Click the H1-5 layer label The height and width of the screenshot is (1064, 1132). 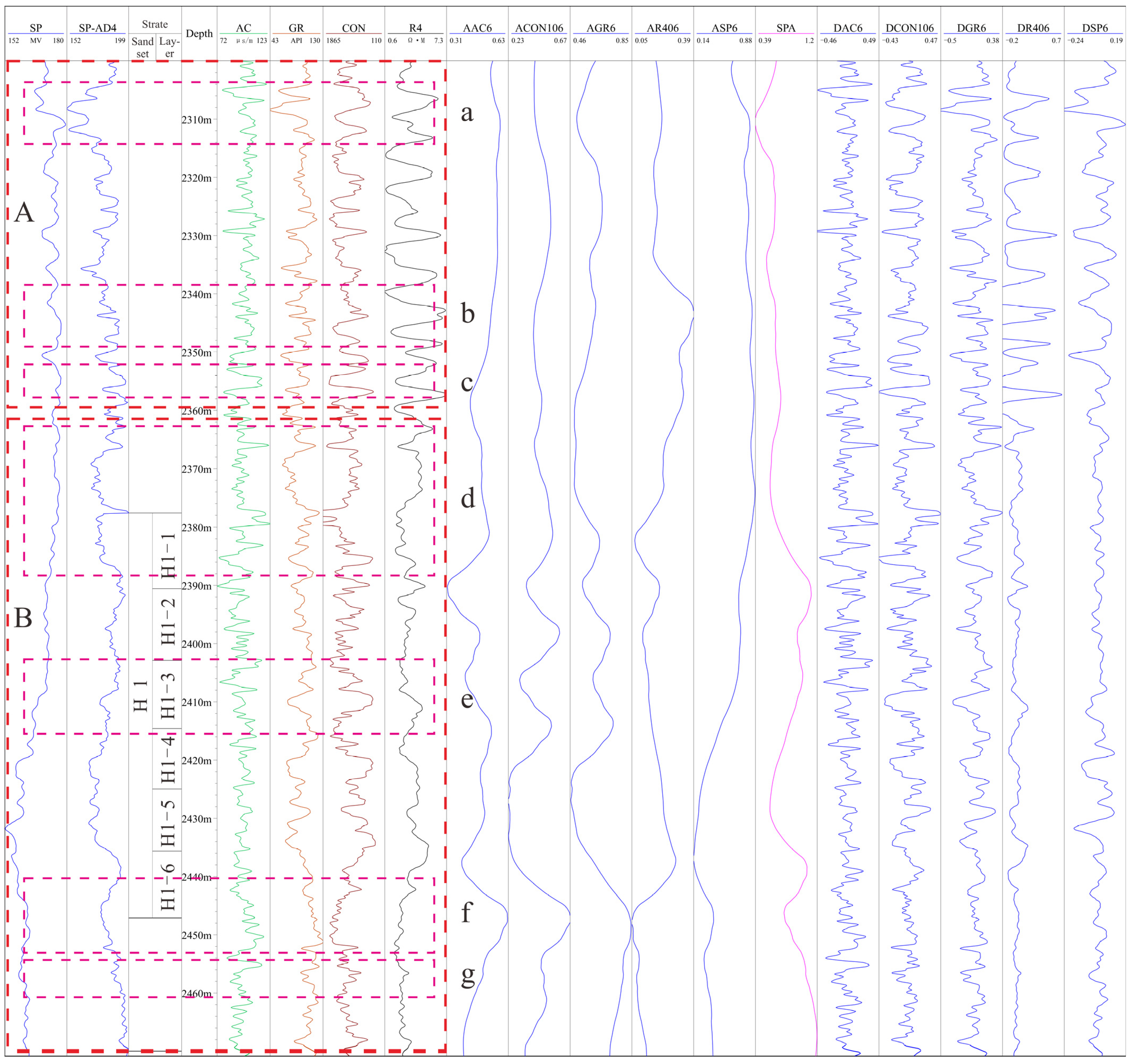tap(168, 823)
